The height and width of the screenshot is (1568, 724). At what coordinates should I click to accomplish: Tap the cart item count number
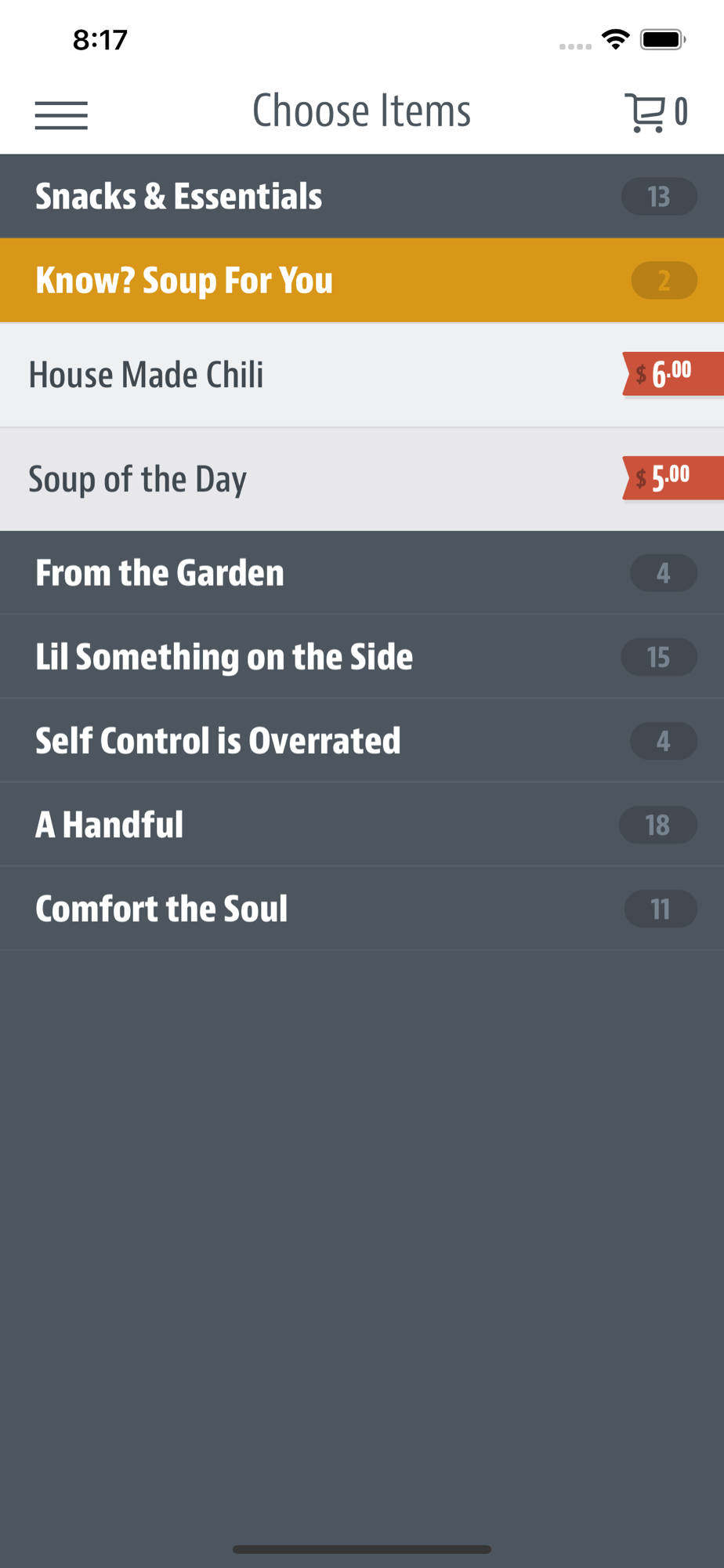click(681, 112)
